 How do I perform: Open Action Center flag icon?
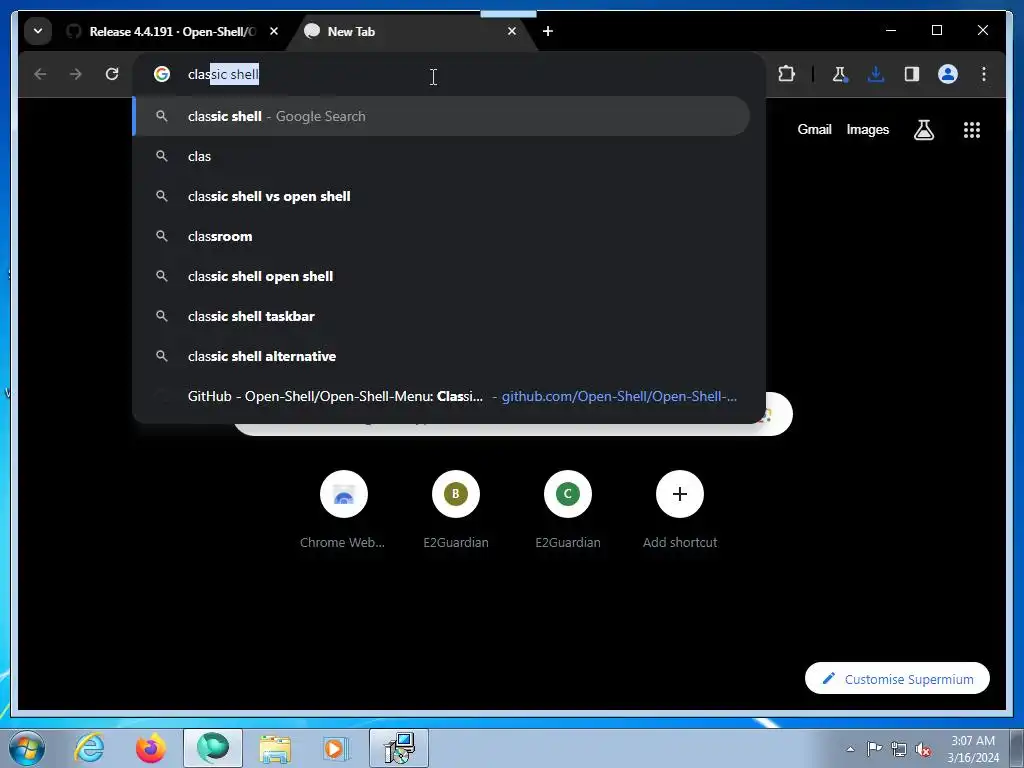[x=874, y=749]
